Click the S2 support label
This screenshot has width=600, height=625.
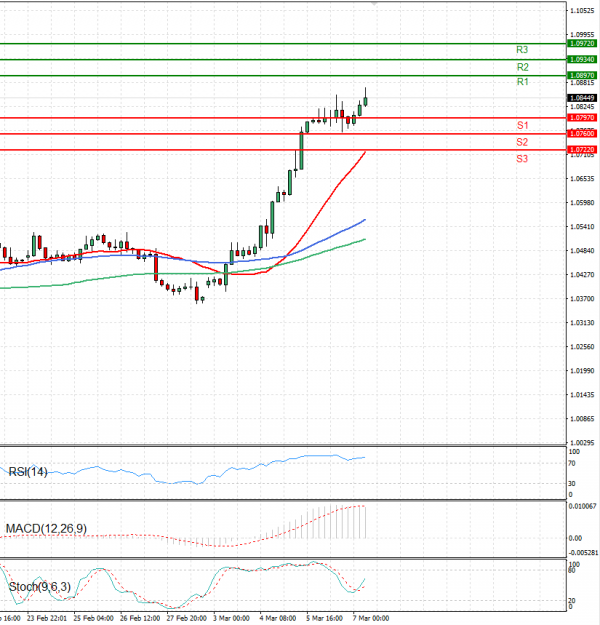pos(522,142)
